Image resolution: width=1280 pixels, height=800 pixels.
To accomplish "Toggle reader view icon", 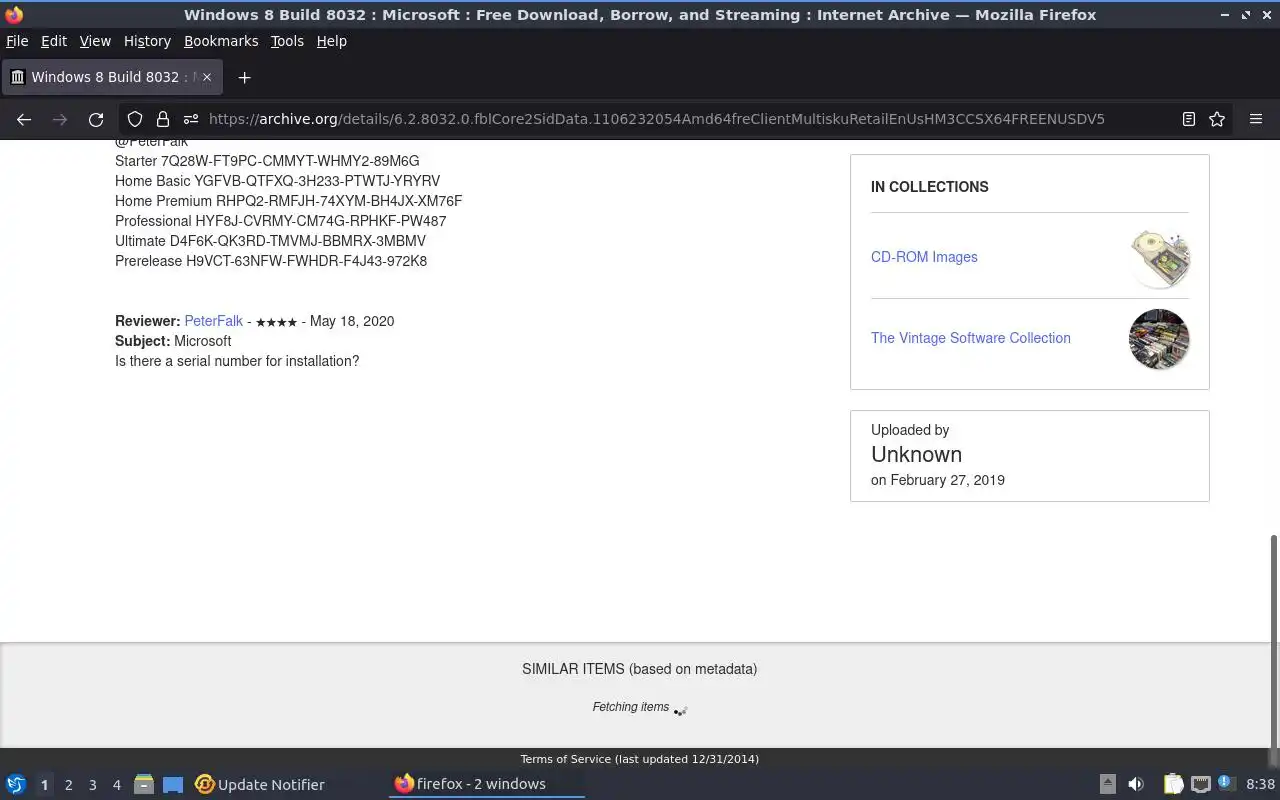I will point(1189,119).
